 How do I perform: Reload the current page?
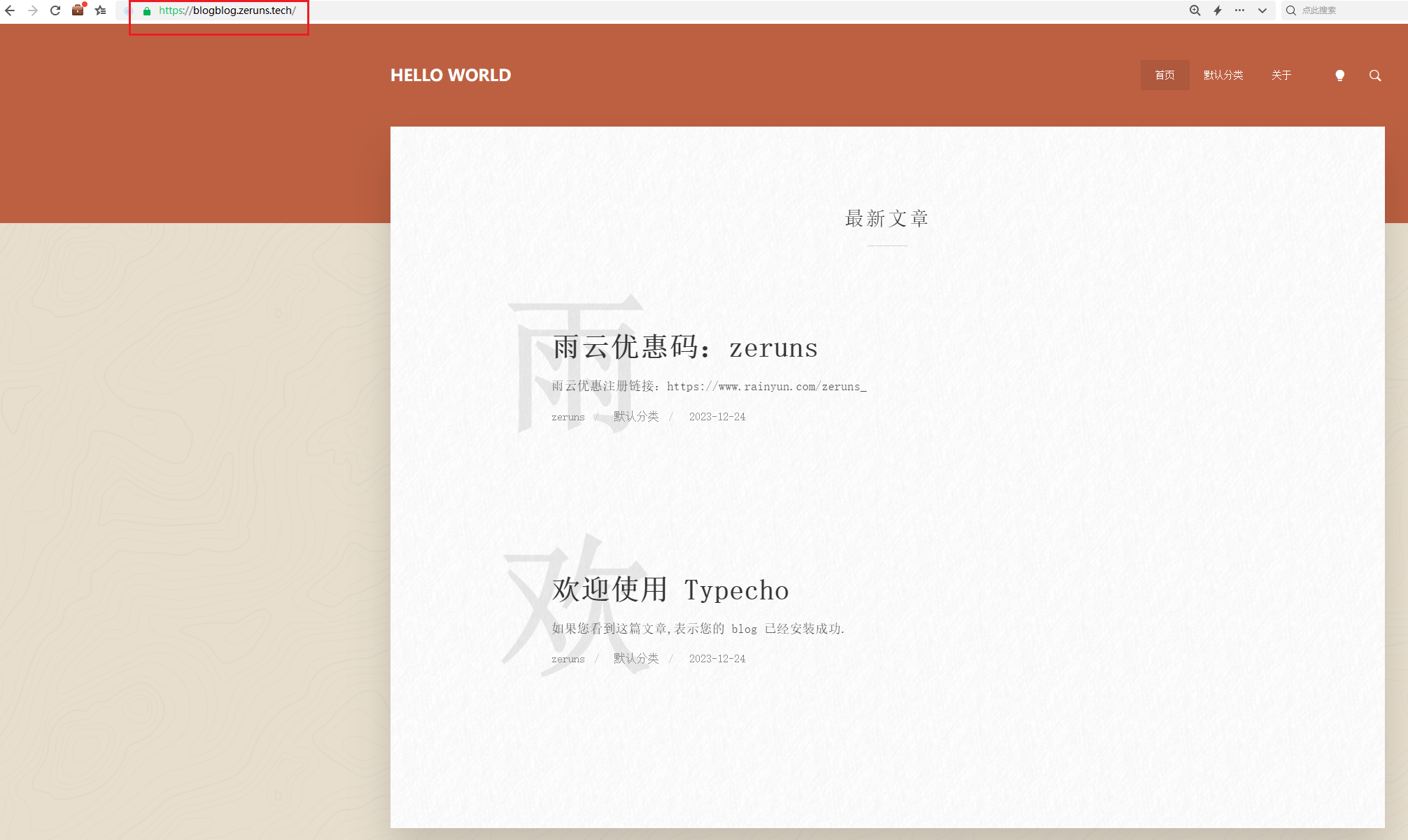(x=55, y=10)
